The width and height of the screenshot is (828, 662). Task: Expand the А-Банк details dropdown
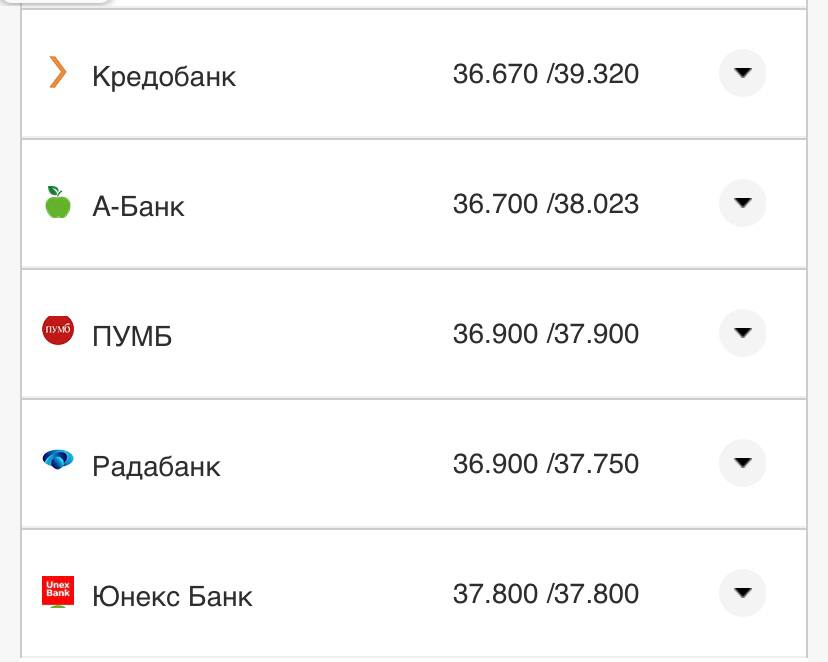[x=742, y=201]
